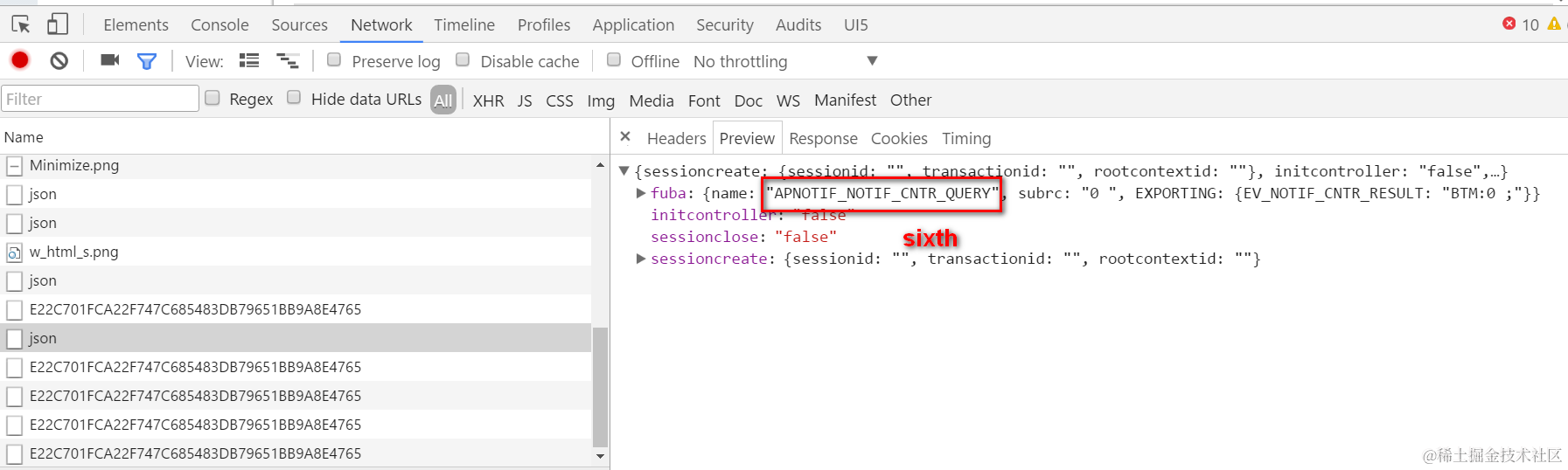Select the highlighted json request row

(296, 338)
